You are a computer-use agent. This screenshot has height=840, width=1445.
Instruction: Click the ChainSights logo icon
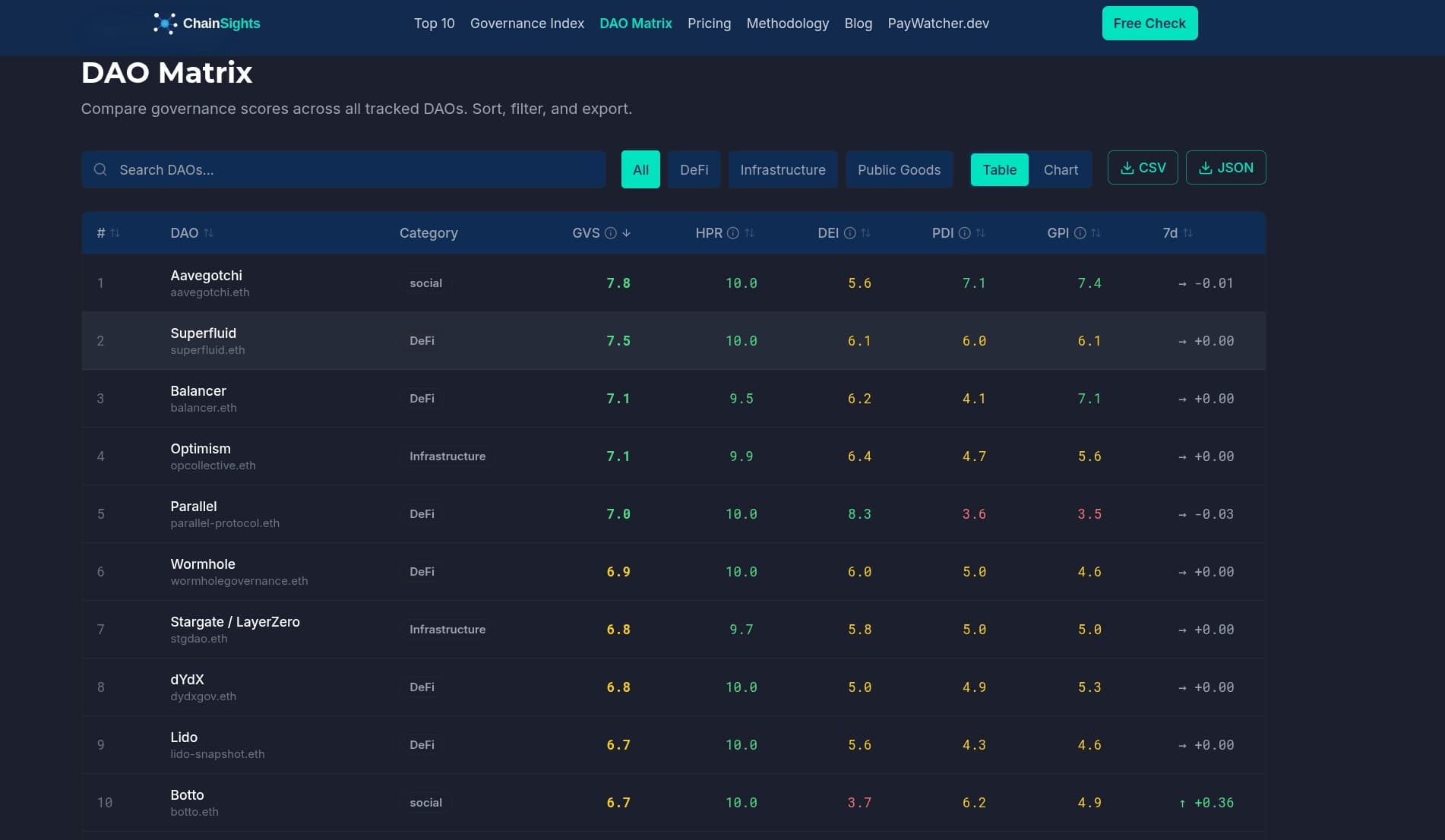coord(164,24)
